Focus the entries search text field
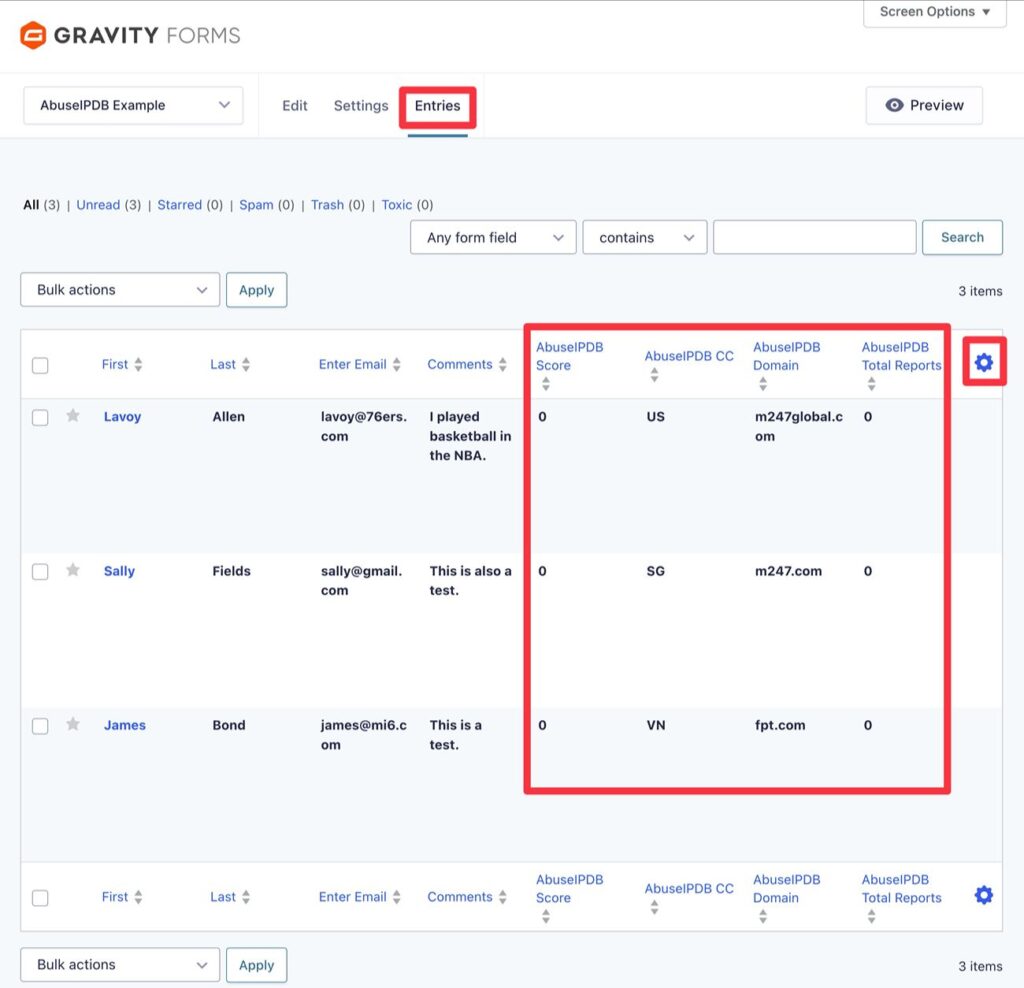Screen dimensions: 1024x988 pos(814,237)
